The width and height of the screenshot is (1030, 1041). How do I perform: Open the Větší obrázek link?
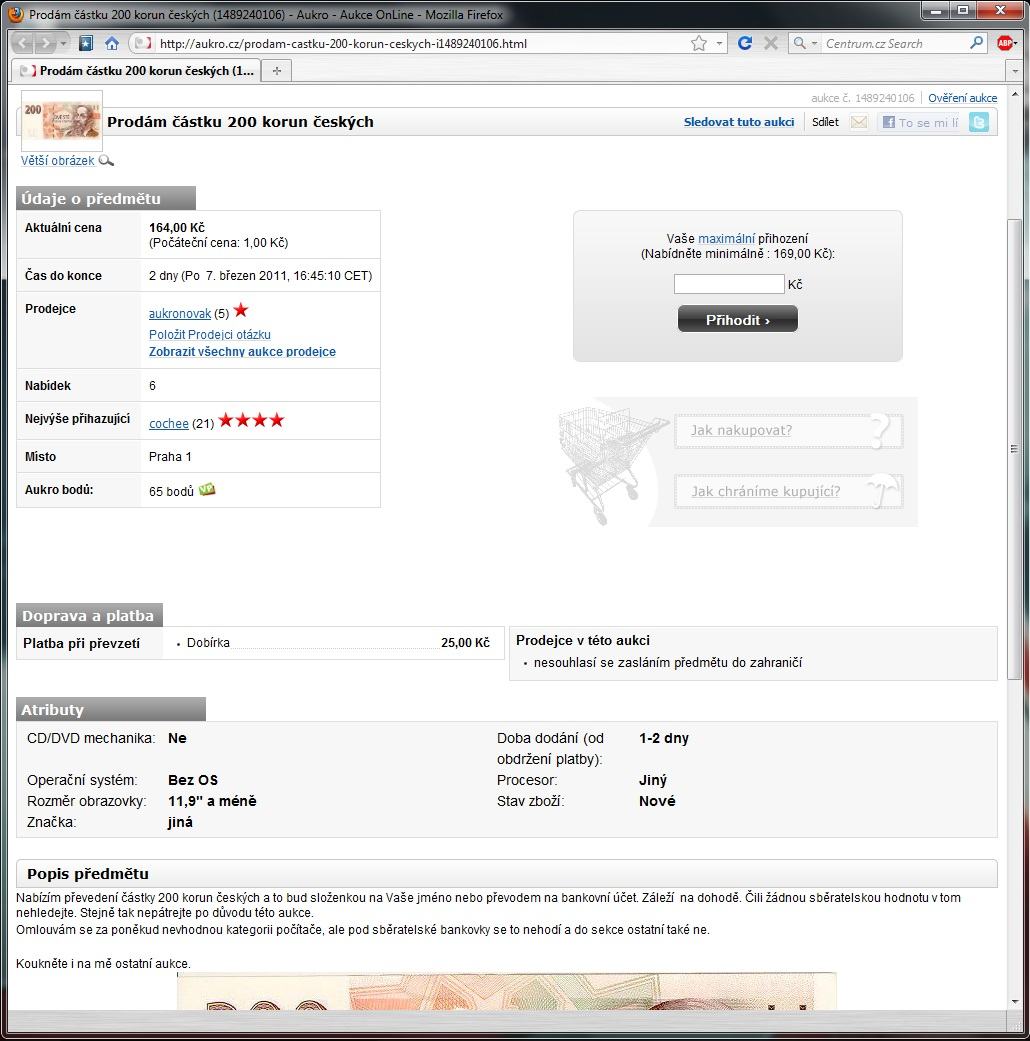pyautogui.click(x=57, y=161)
